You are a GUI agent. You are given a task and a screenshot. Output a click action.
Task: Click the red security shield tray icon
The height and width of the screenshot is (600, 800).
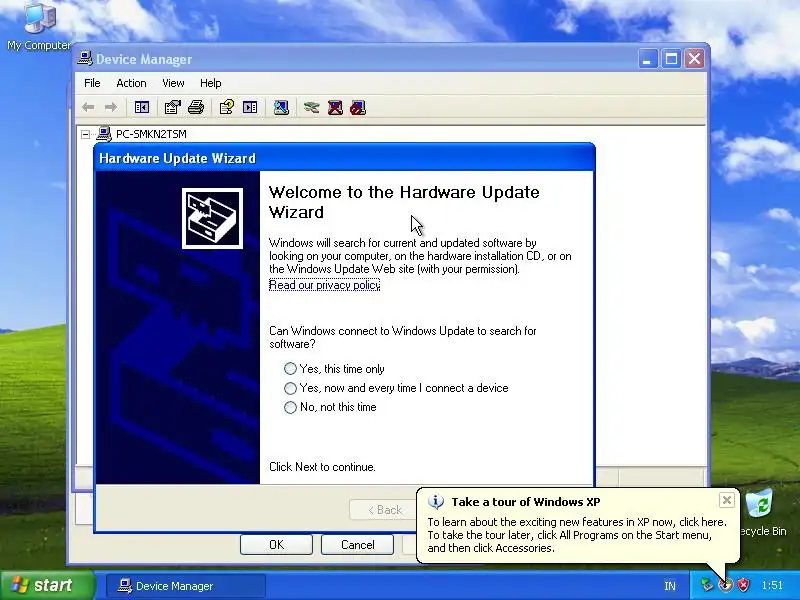tap(743, 585)
